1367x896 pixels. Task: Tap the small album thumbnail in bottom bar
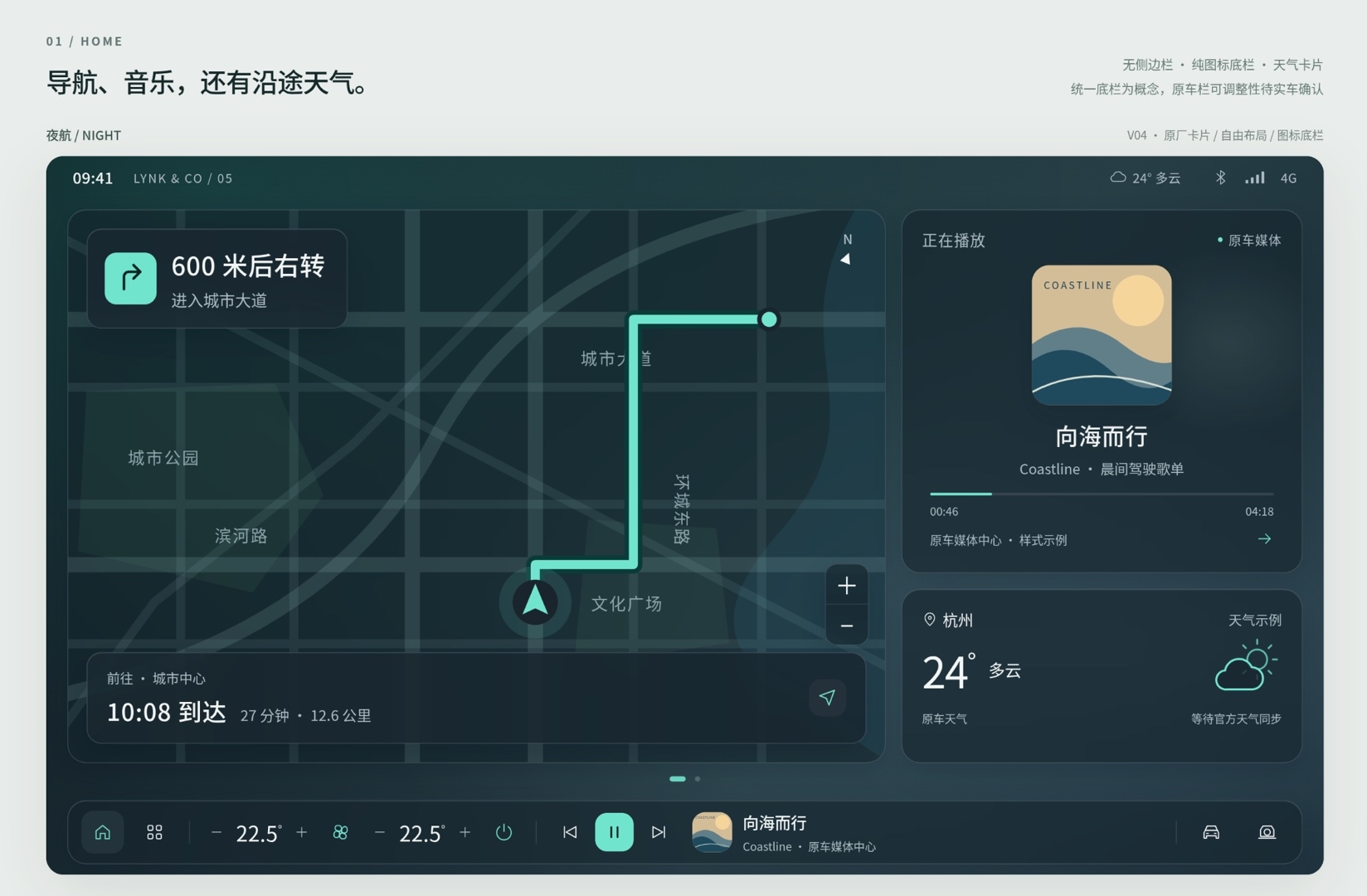(712, 832)
